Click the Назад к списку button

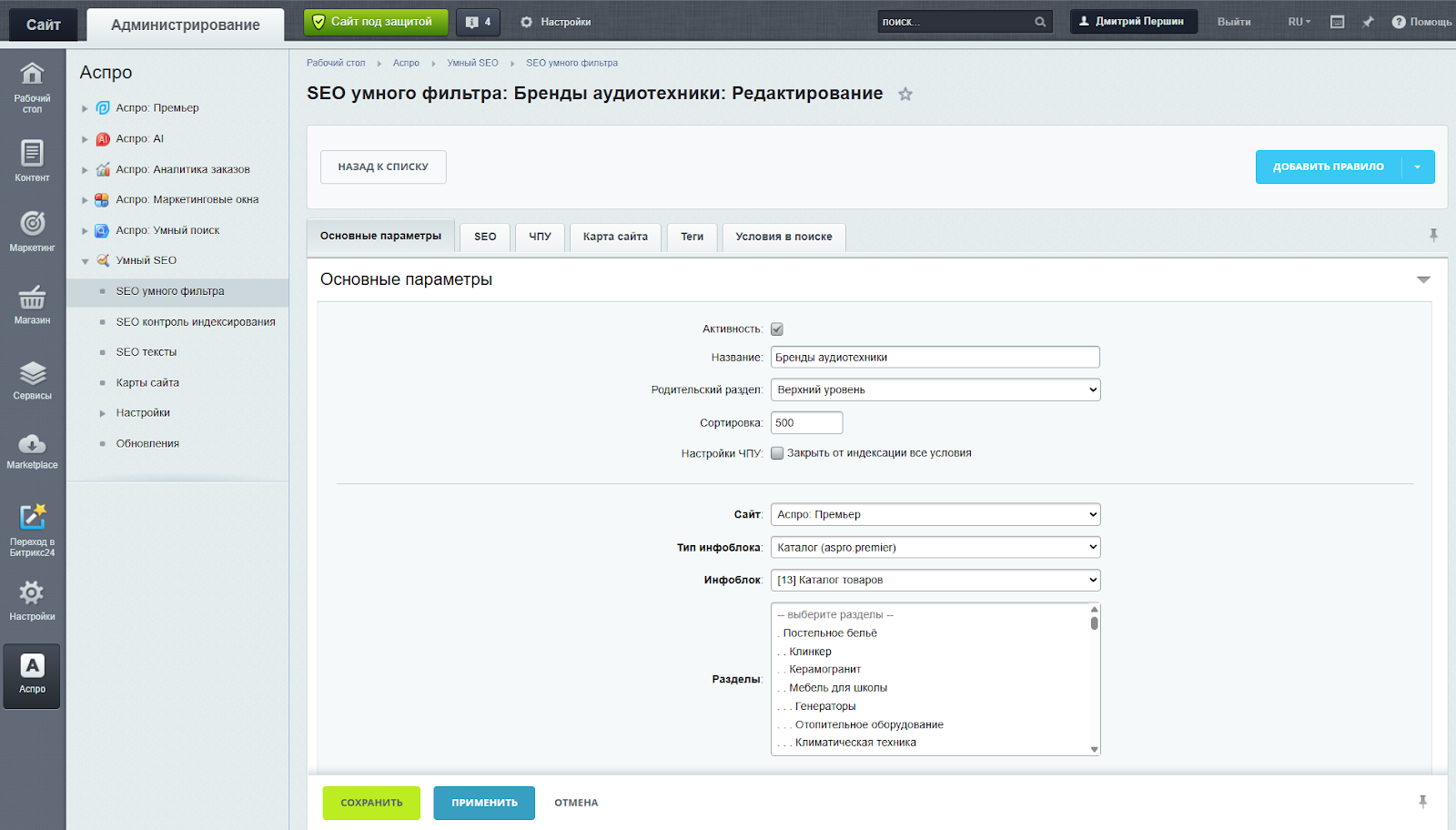click(383, 167)
